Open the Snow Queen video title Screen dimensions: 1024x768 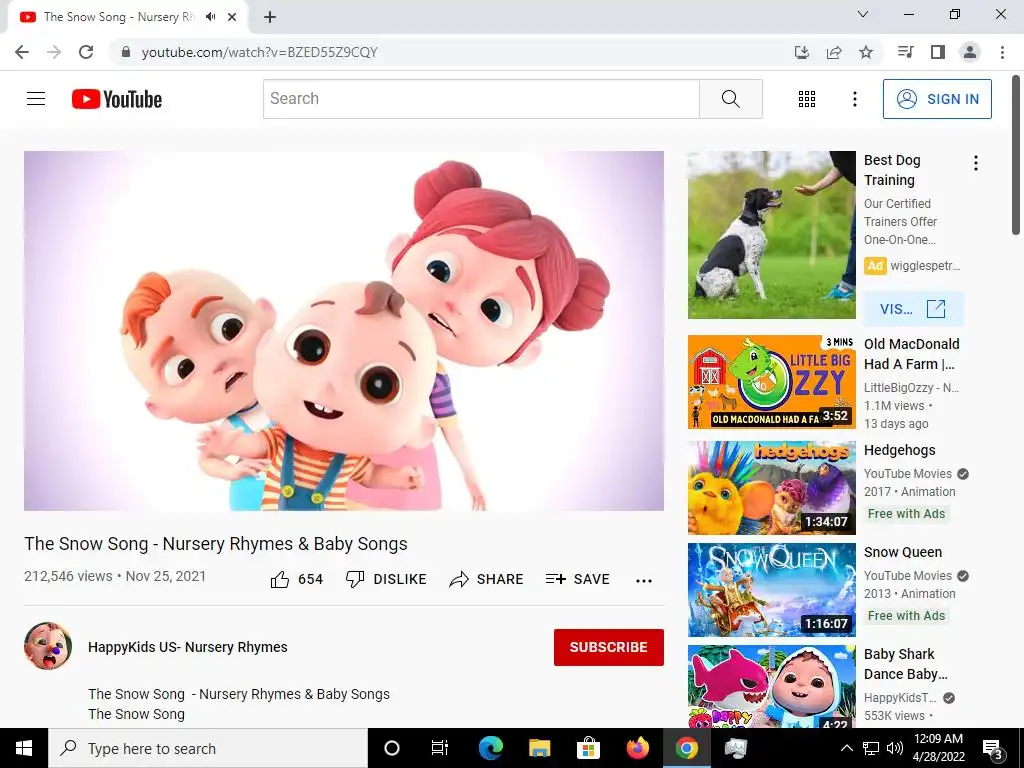tap(903, 552)
